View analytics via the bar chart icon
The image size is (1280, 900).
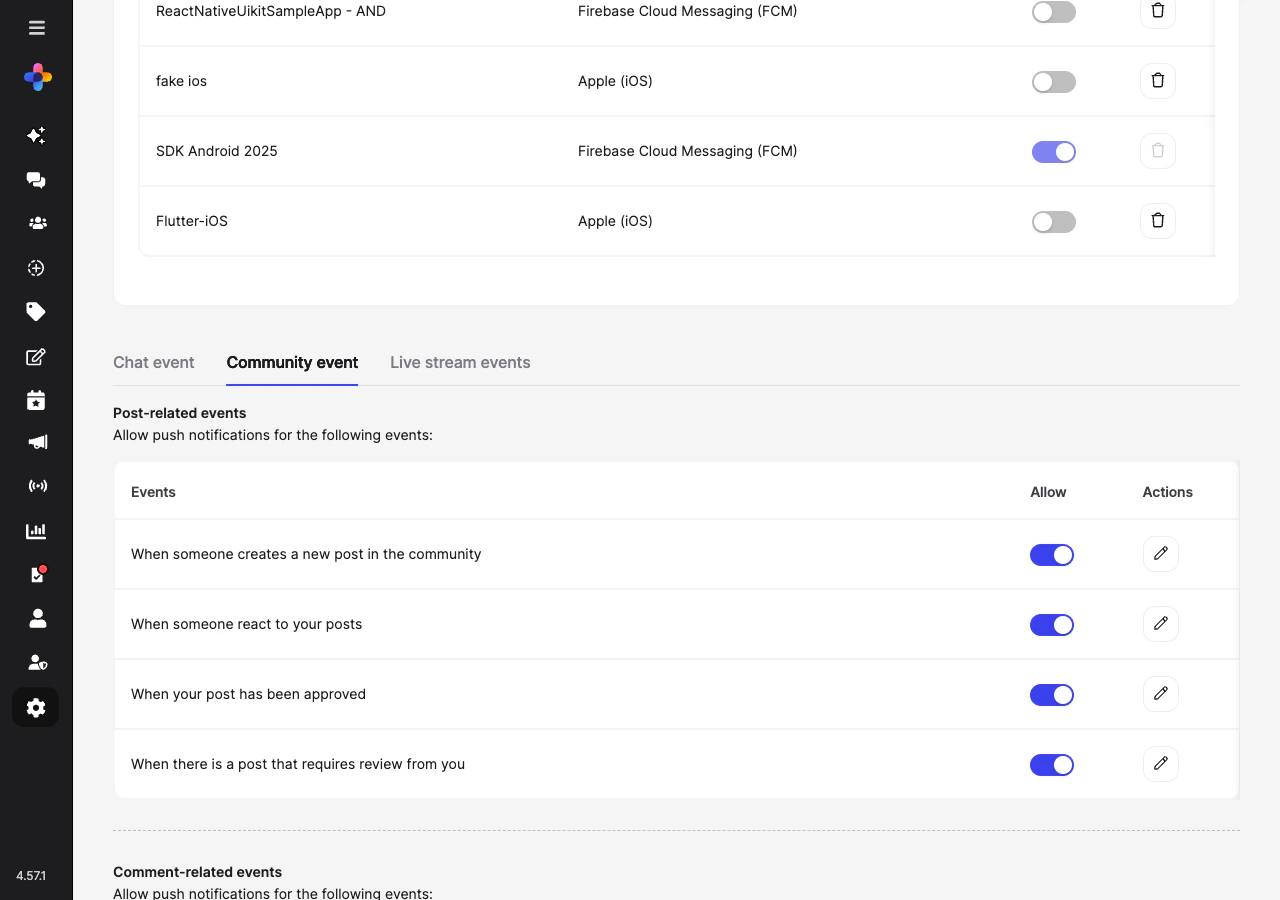coord(36,531)
